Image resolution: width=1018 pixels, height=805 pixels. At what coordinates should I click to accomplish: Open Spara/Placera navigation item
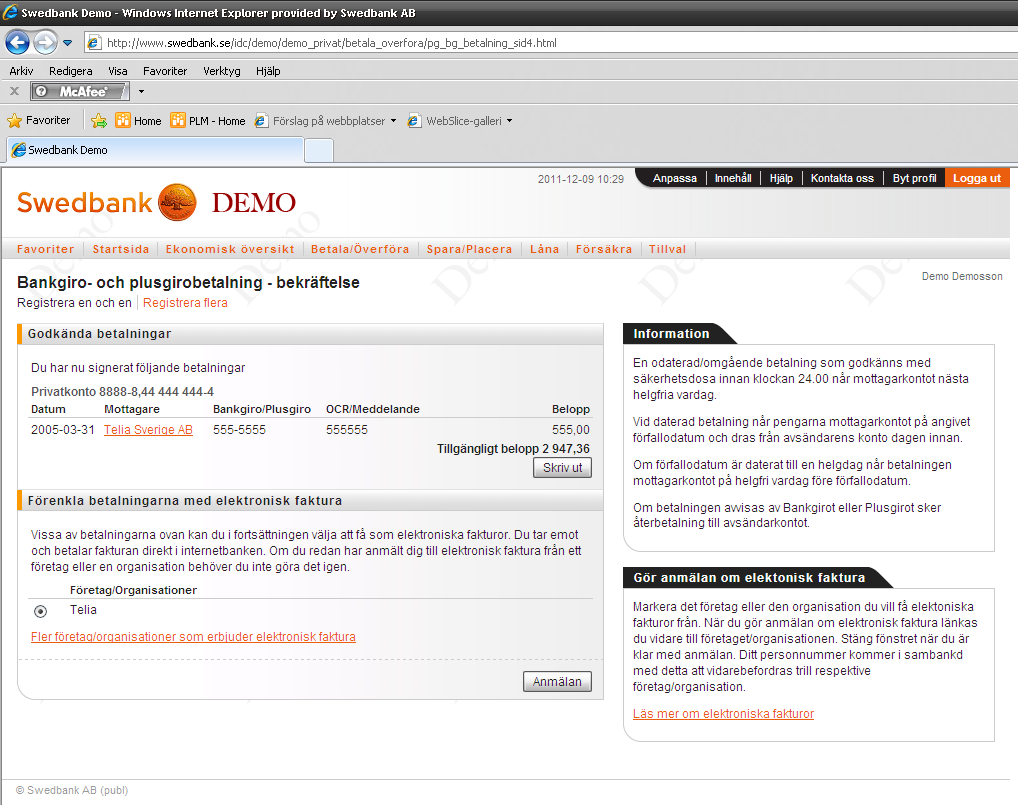point(469,249)
